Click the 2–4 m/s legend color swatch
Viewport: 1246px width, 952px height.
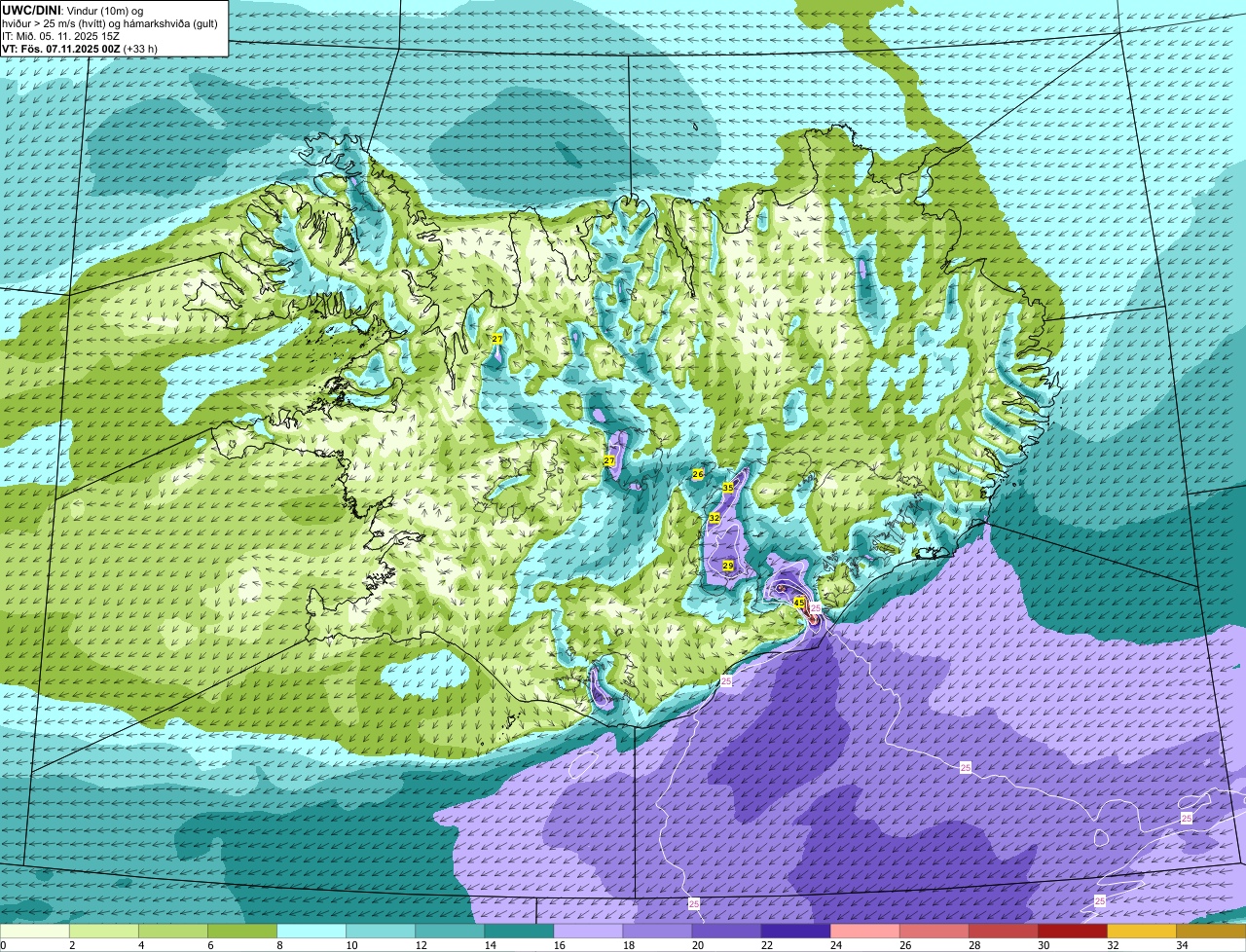[x=104, y=931]
